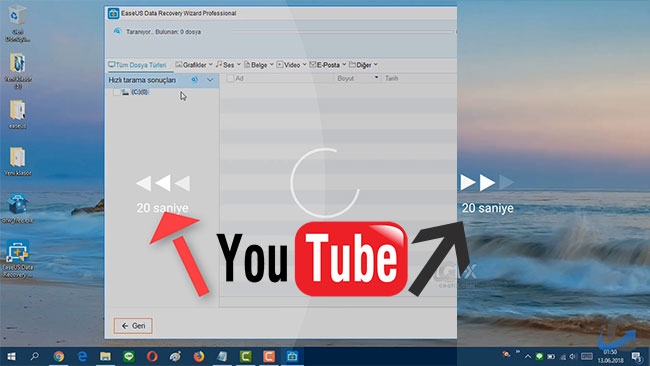
Task: Click the refresh icon next to Hızlı tarama sonuçları
Action: coord(194,80)
